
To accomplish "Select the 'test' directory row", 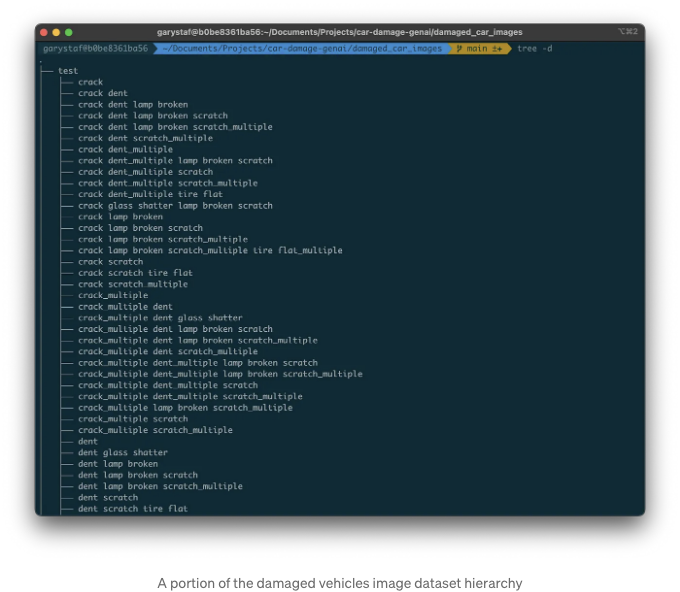I will (68, 71).
